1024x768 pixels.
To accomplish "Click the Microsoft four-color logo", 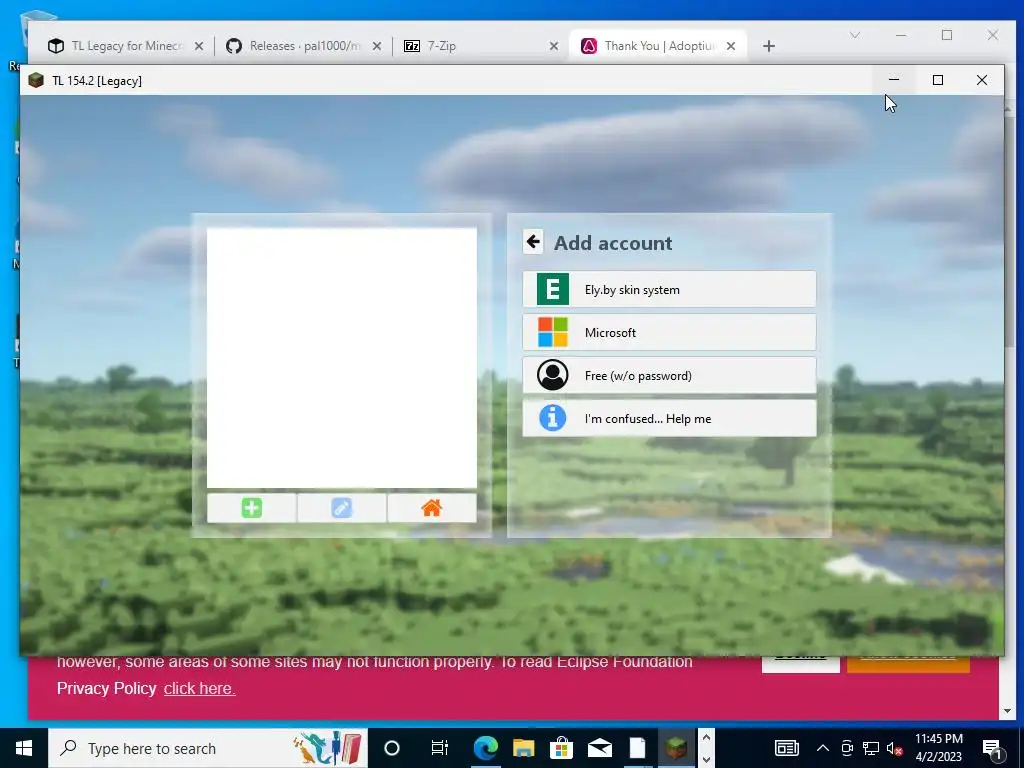I will (x=552, y=332).
